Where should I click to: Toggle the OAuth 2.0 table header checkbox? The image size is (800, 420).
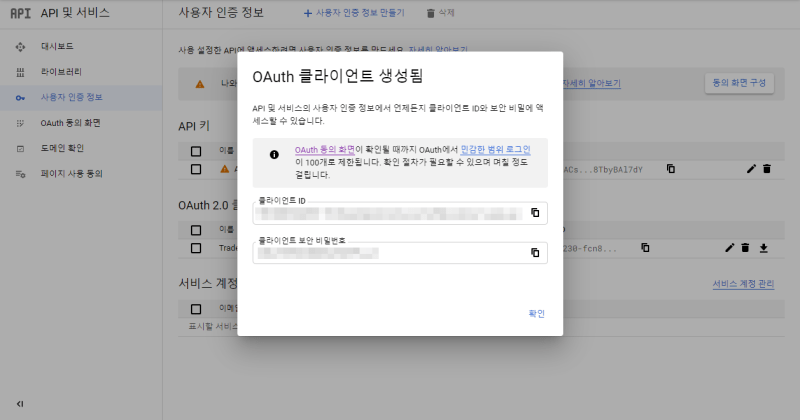(196, 230)
